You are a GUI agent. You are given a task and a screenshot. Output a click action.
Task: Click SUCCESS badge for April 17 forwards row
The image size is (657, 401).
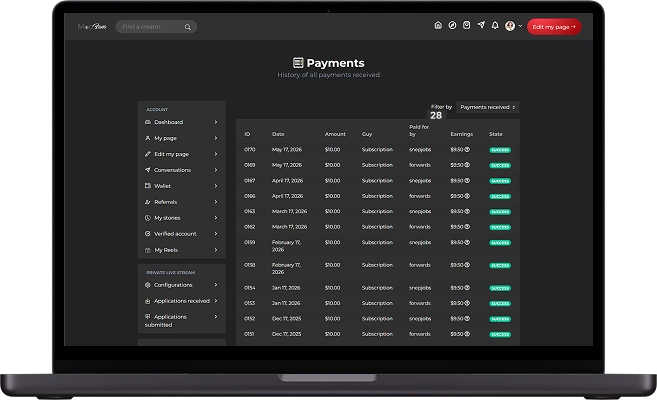coord(500,197)
